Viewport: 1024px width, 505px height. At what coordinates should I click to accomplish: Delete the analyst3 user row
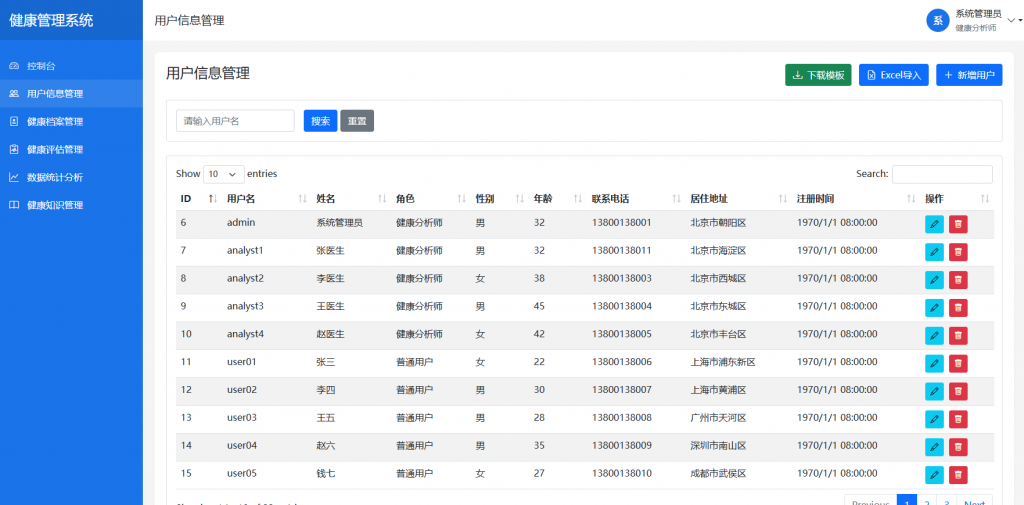tap(958, 308)
